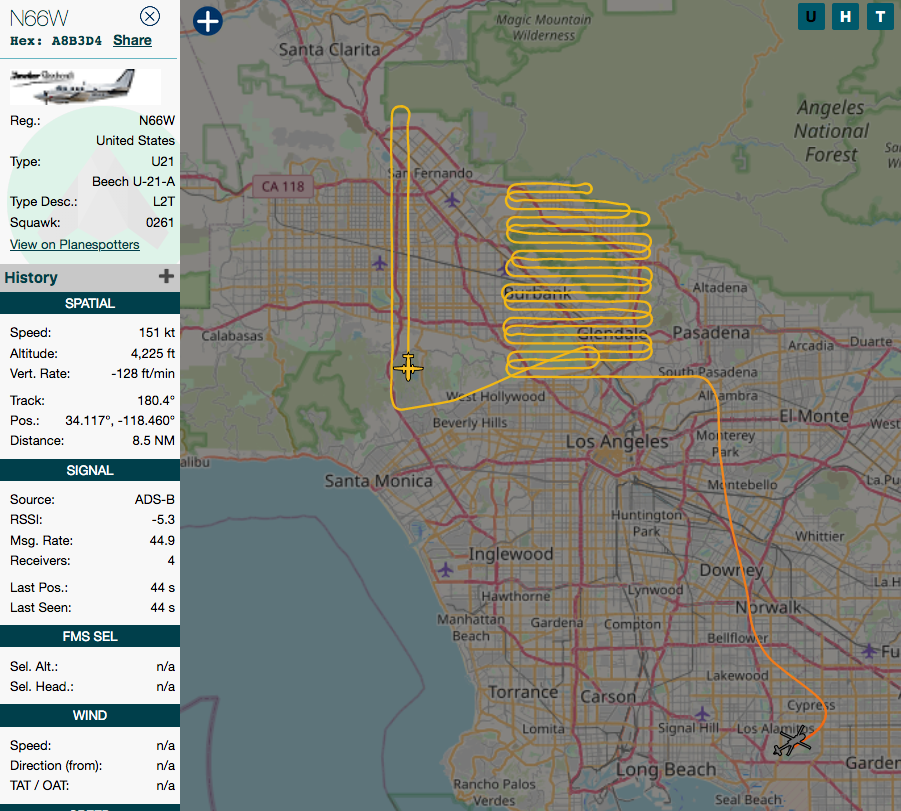Click the CA 118 highway shield
Screen dimensions: 901x811
coord(283,187)
